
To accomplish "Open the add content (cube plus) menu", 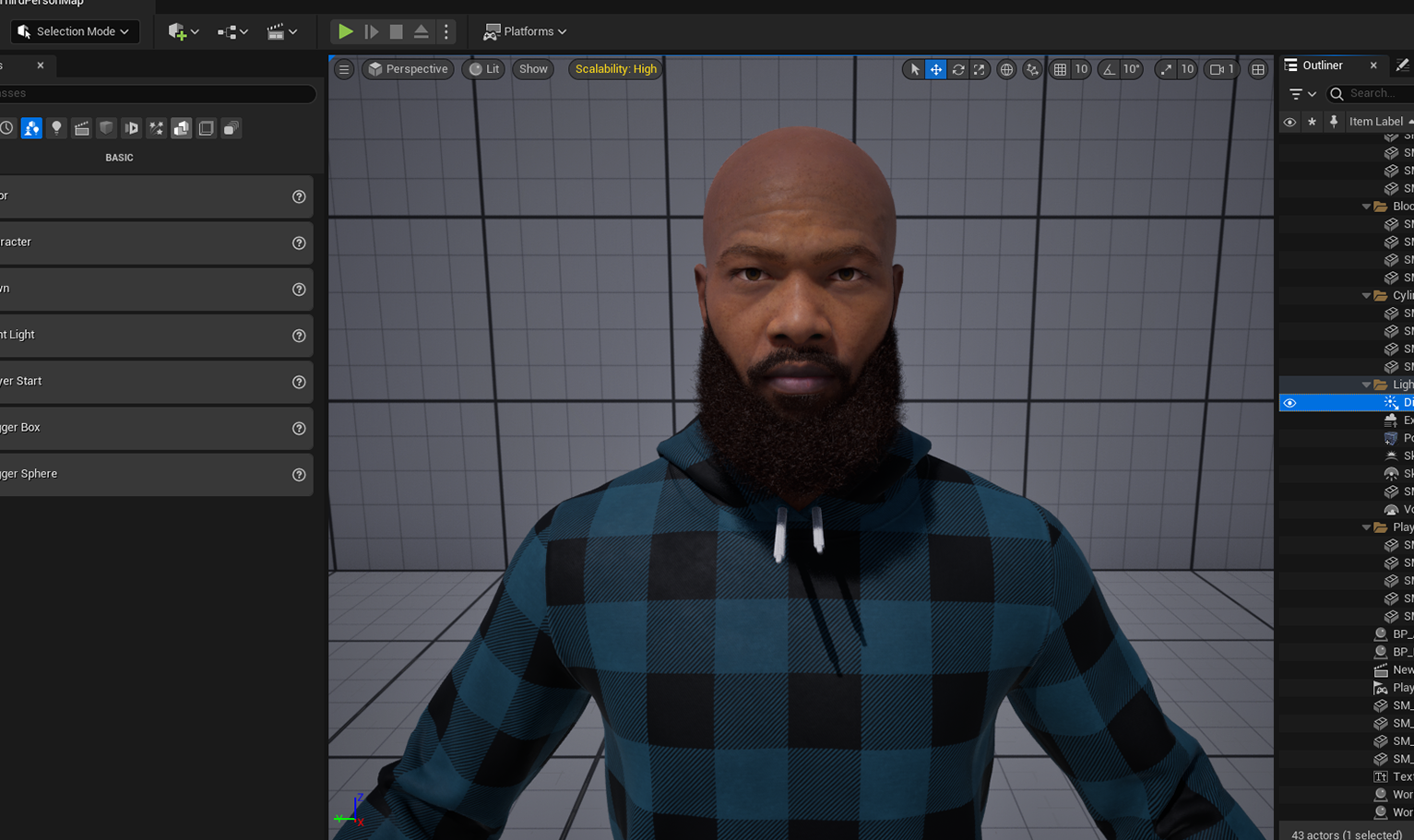I will [183, 31].
